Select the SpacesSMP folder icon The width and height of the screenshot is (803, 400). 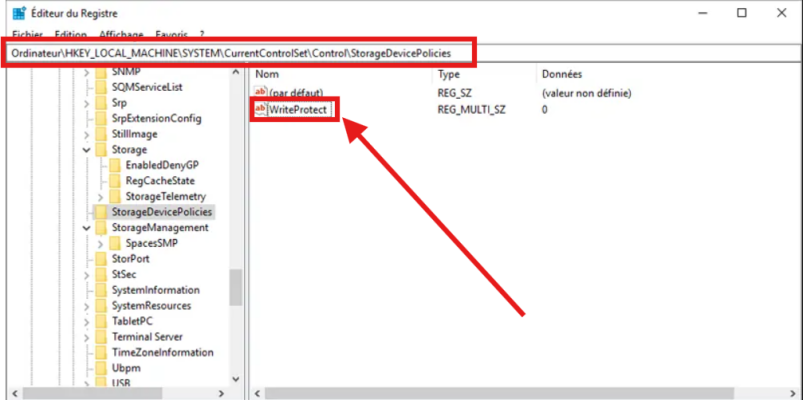115,243
